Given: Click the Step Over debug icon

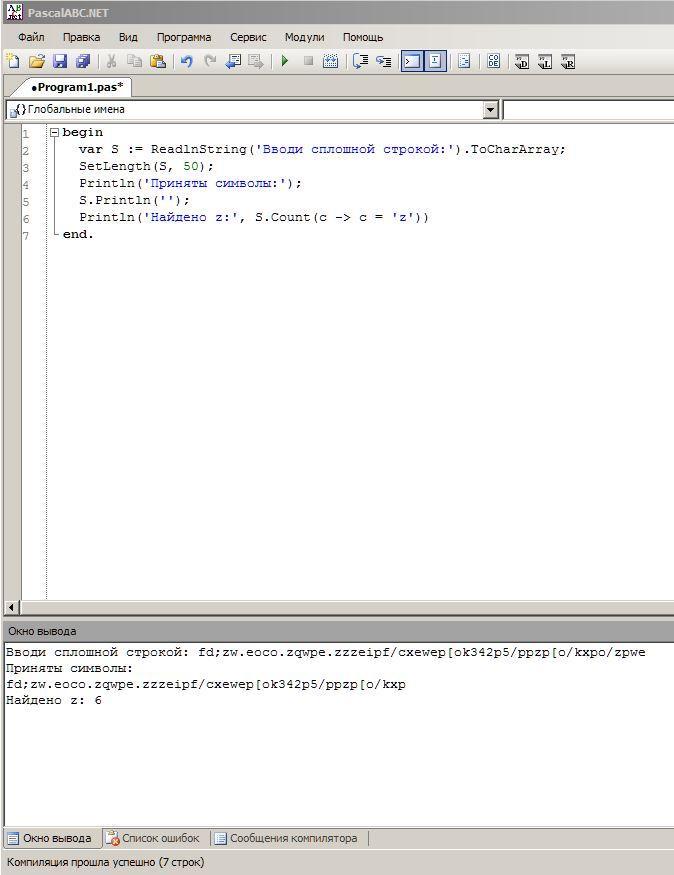Looking at the screenshot, I should [360, 61].
